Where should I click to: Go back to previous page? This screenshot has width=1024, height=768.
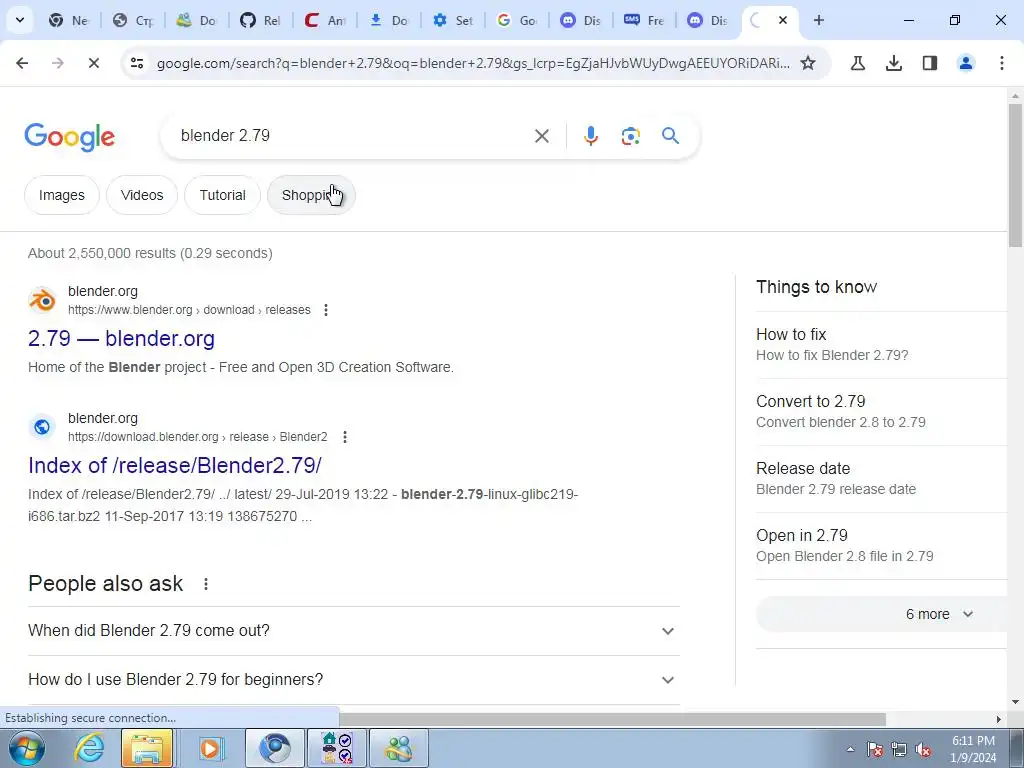(x=22, y=63)
